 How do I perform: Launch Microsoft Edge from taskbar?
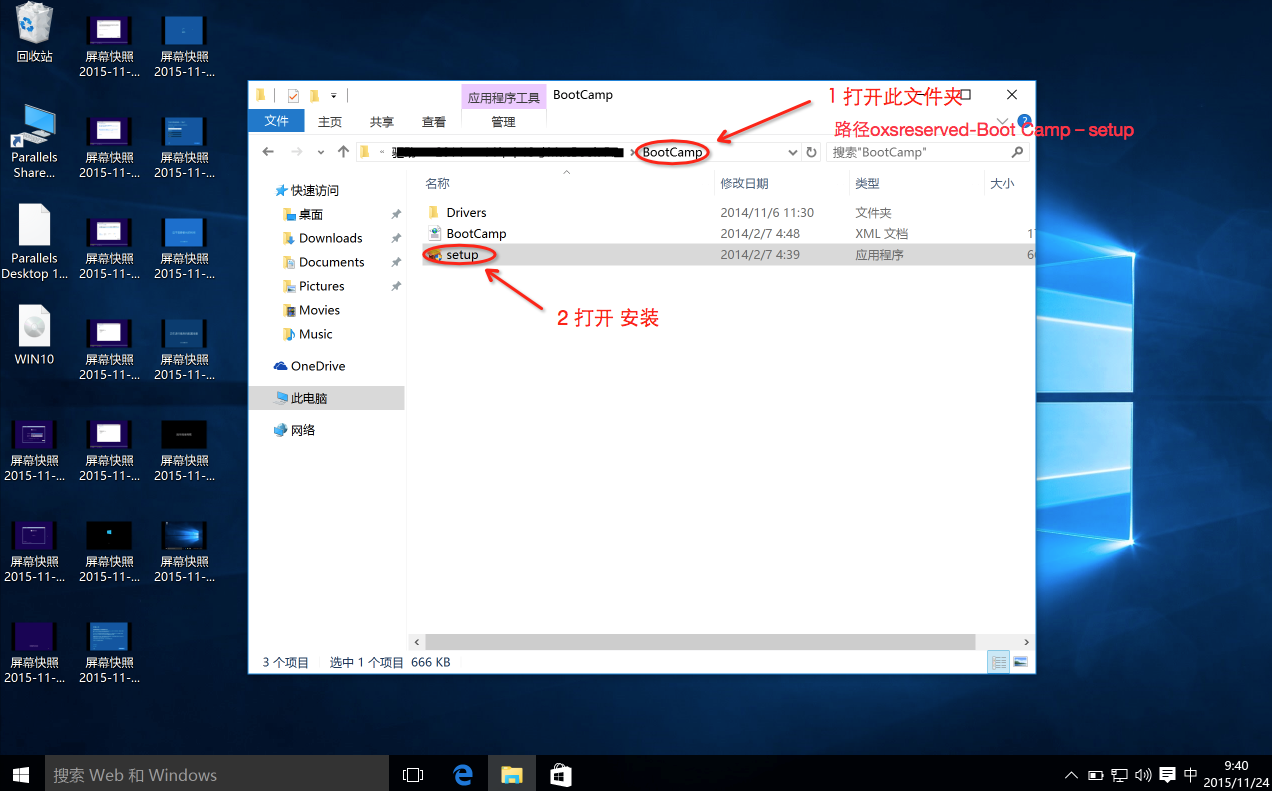pyautogui.click(x=462, y=774)
